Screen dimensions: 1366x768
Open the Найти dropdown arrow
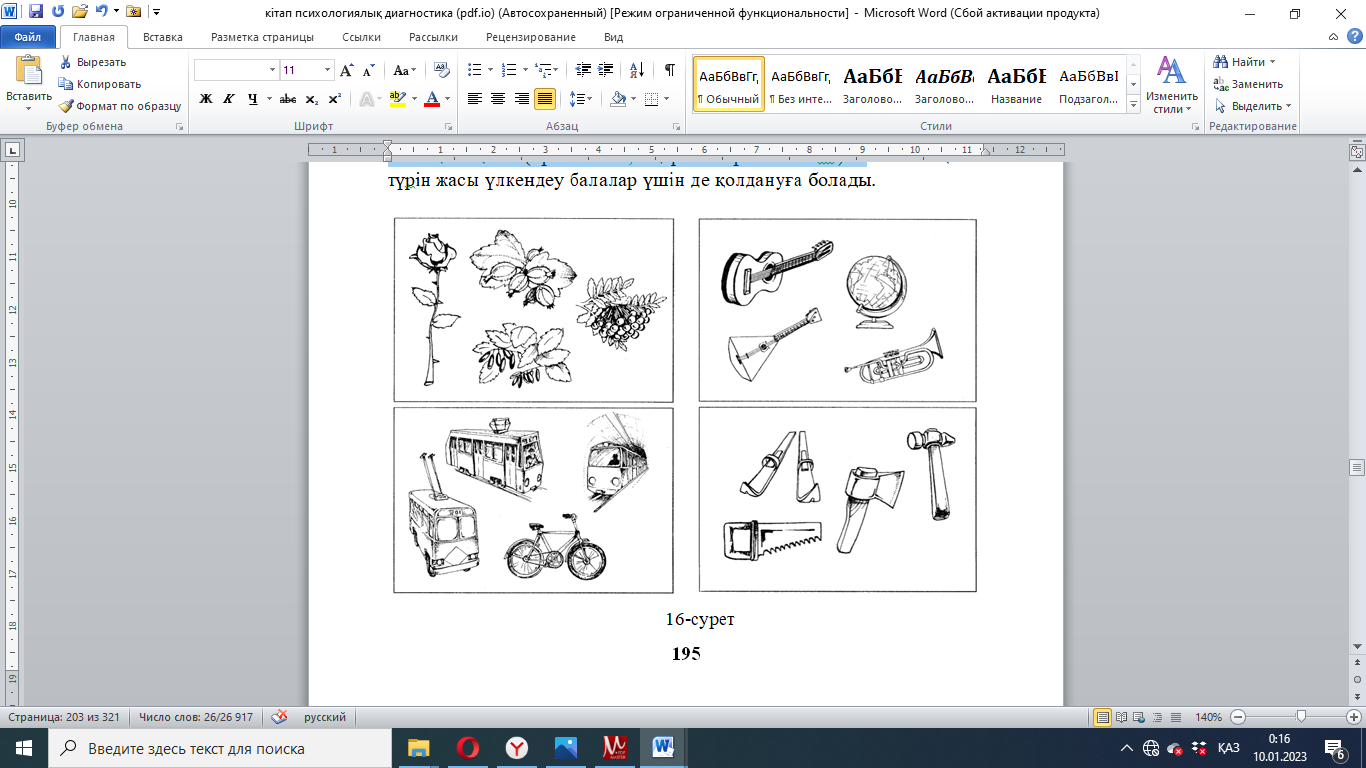[1274, 62]
